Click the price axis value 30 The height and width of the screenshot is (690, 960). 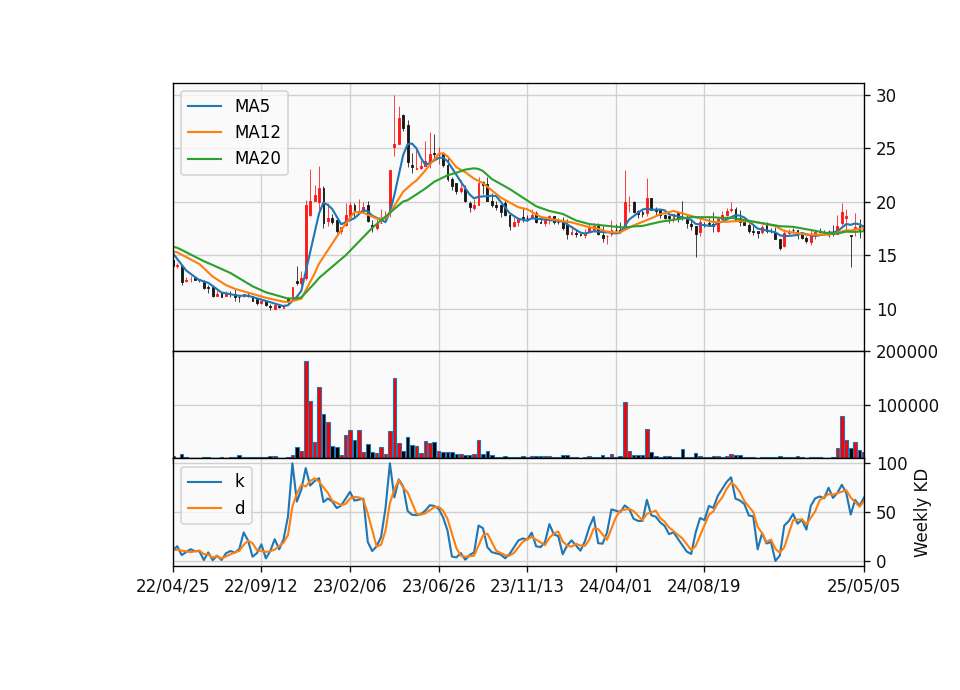point(886,96)
